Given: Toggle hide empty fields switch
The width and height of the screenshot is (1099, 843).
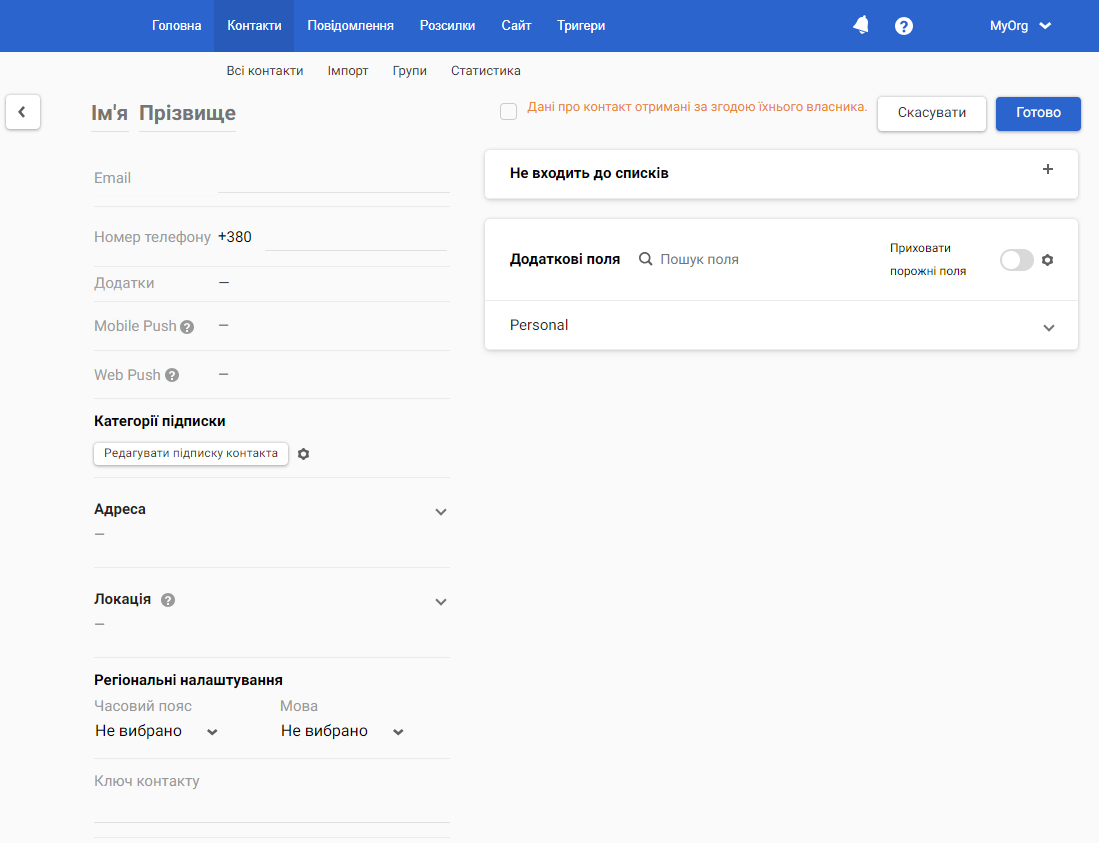Looking at the screenshot, I should click(1016, 260).
